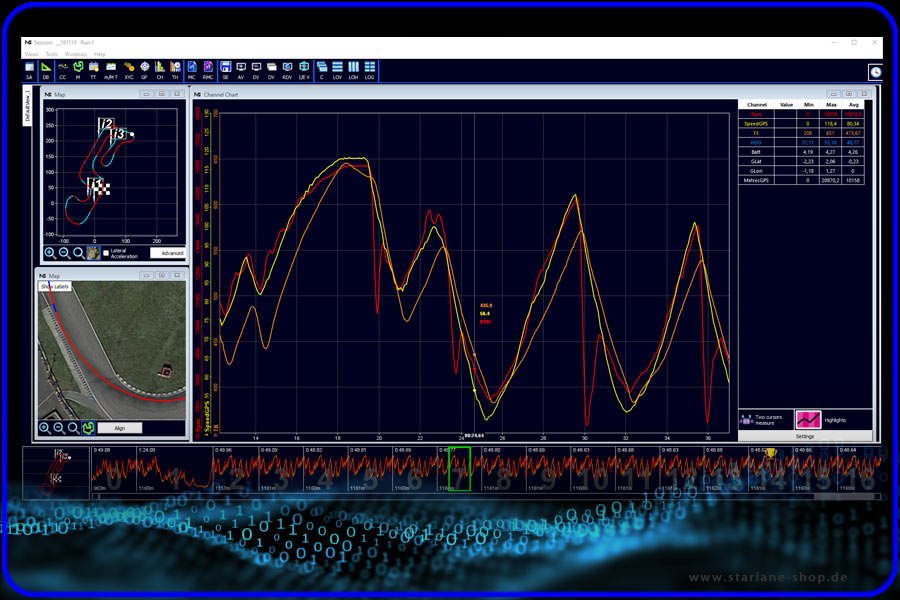Click the SE save floppy icon
Viewport: 900px width, 600px height.
[226, 71]
